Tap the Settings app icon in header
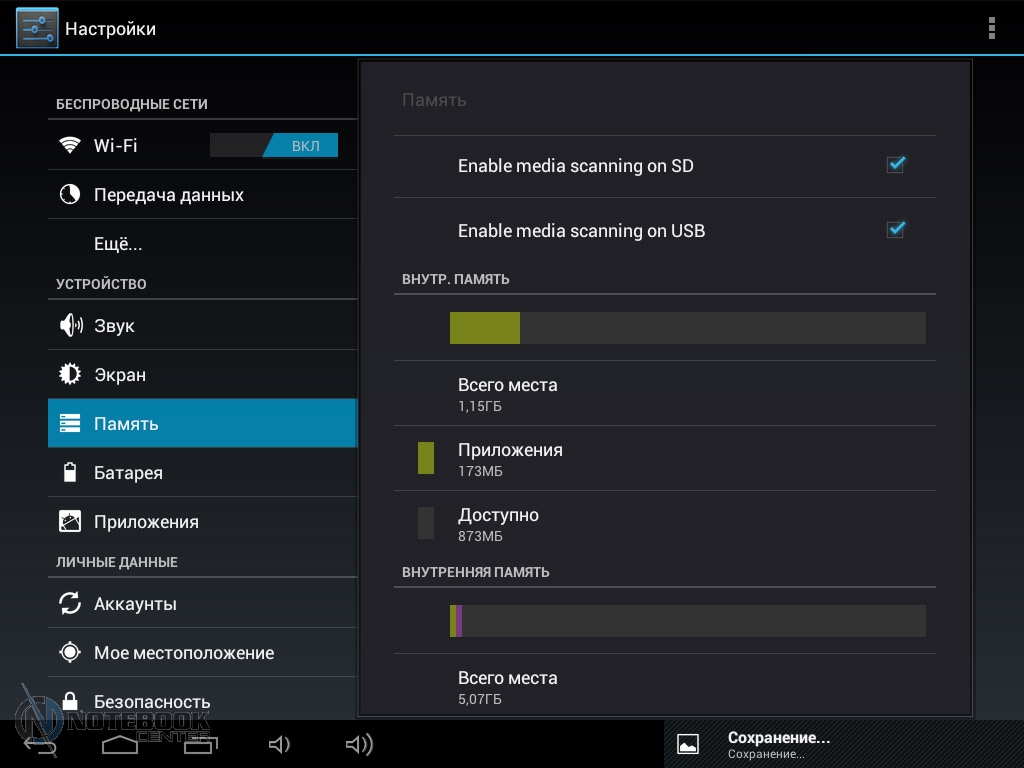This screenshot has width=1024, height=768. [x=37, y=28]
